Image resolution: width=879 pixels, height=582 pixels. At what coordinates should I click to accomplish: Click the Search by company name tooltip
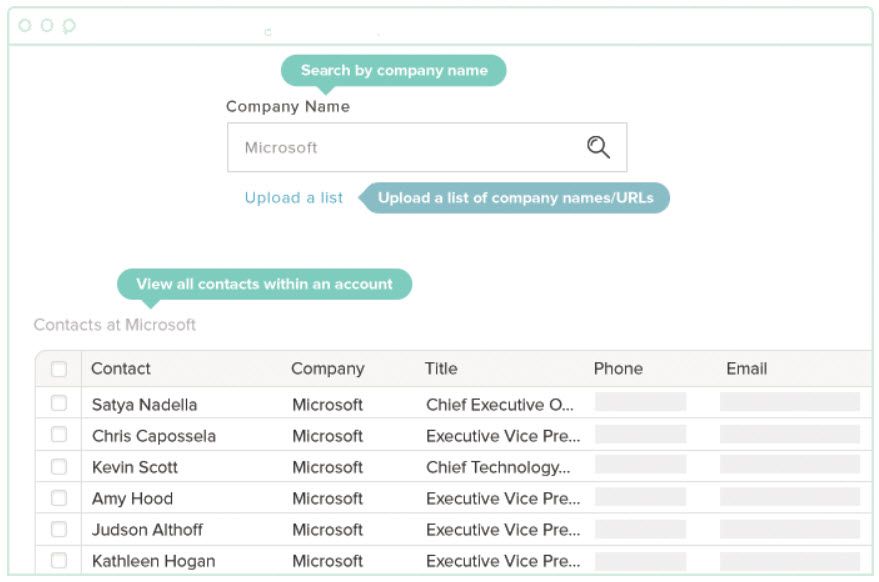click(394, 70)
